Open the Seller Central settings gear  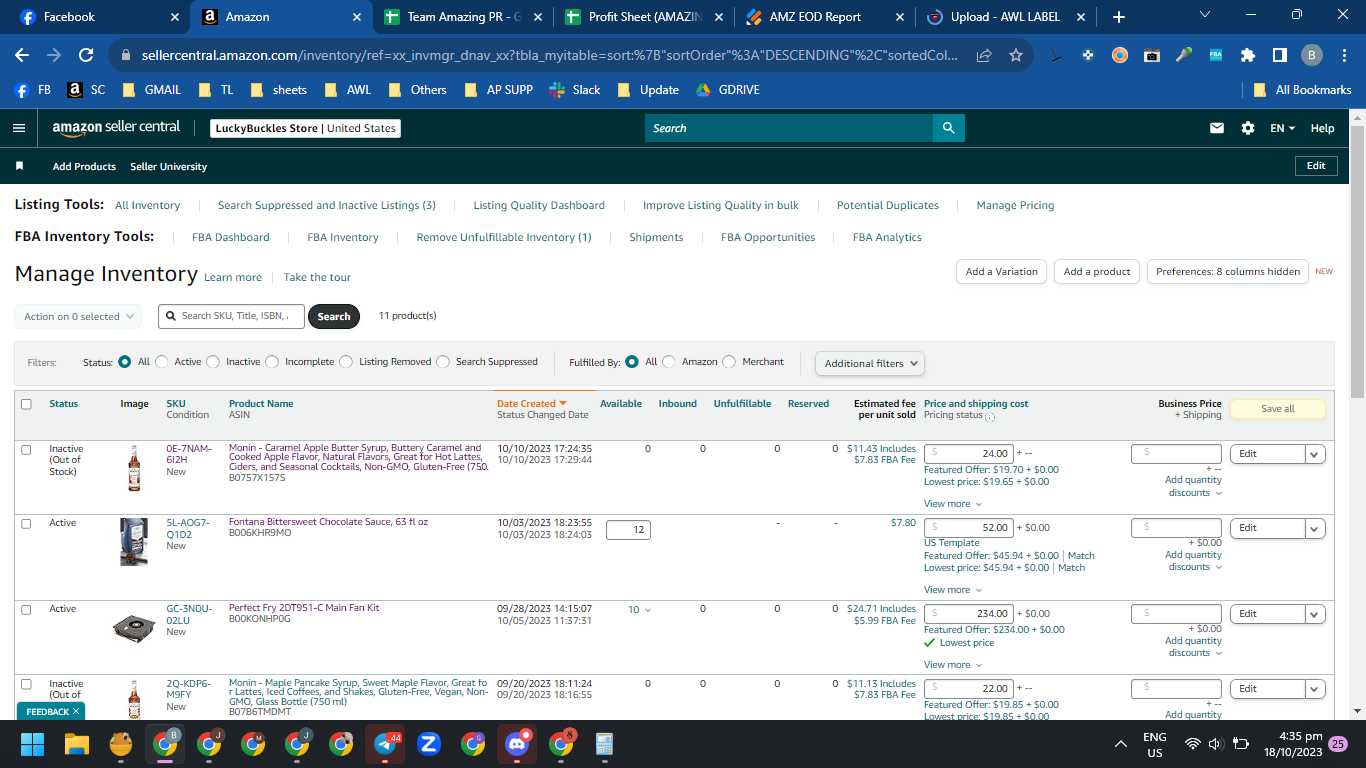(x=1247, y=128)
